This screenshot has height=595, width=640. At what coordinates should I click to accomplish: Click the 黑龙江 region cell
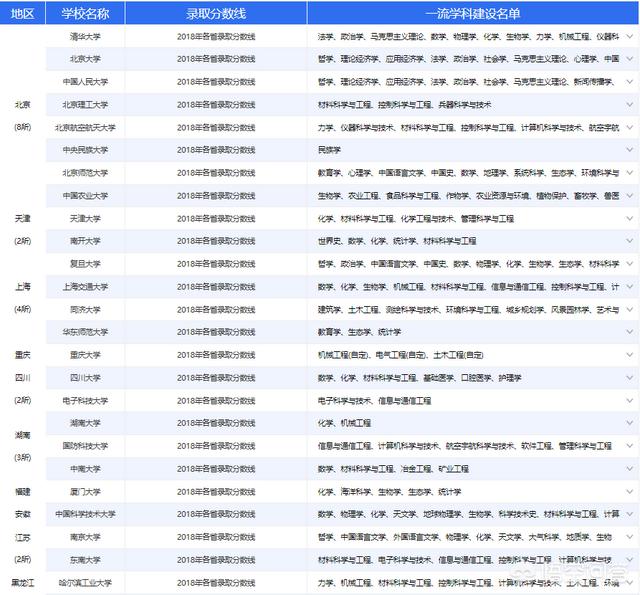pos(22,582)
